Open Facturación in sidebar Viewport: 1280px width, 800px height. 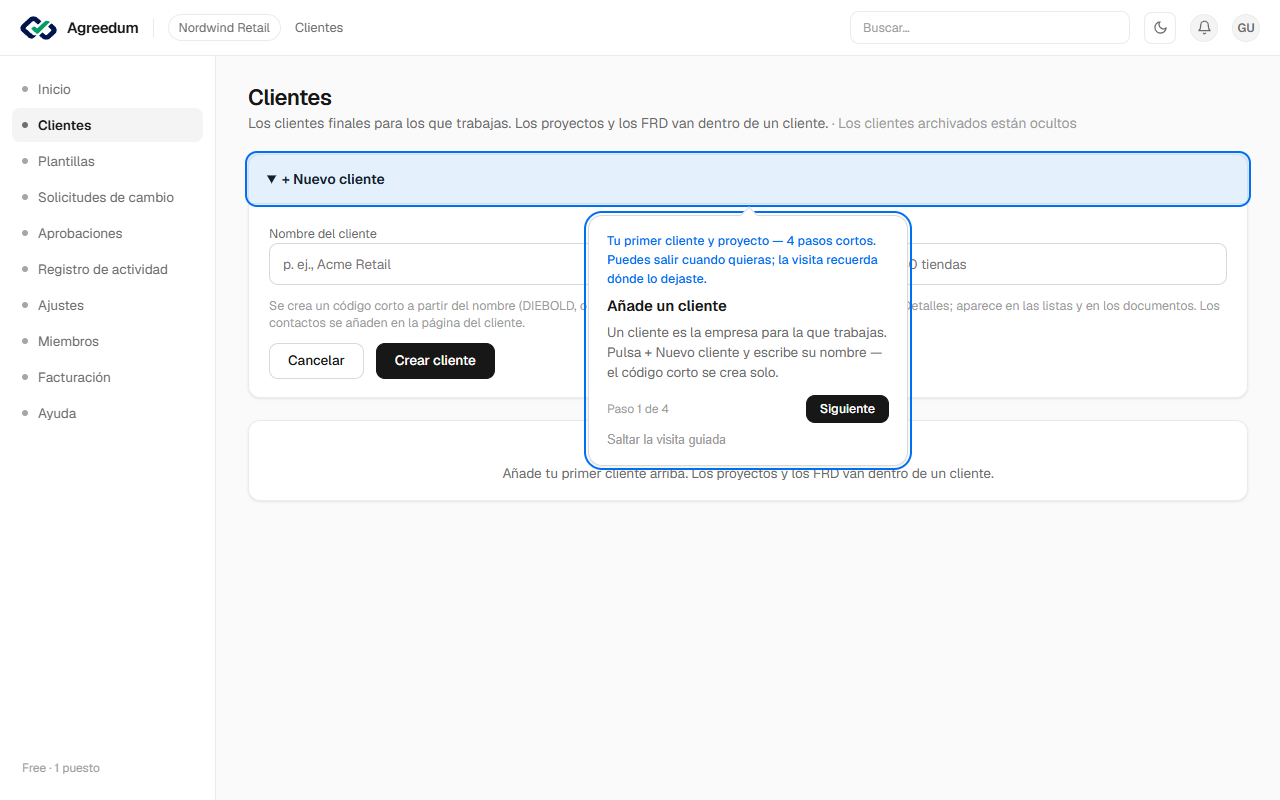pos(107,377)
